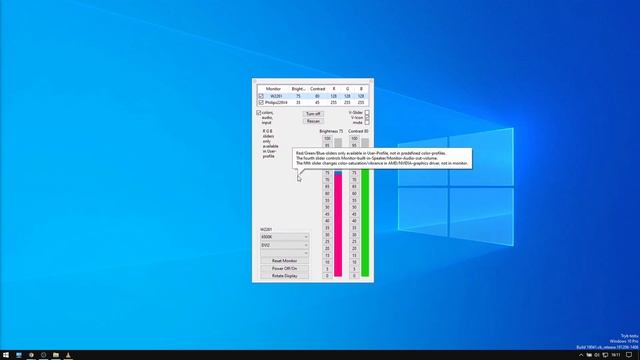
Task: Set brightness to 0 with step button
Action: pos(327,276)
